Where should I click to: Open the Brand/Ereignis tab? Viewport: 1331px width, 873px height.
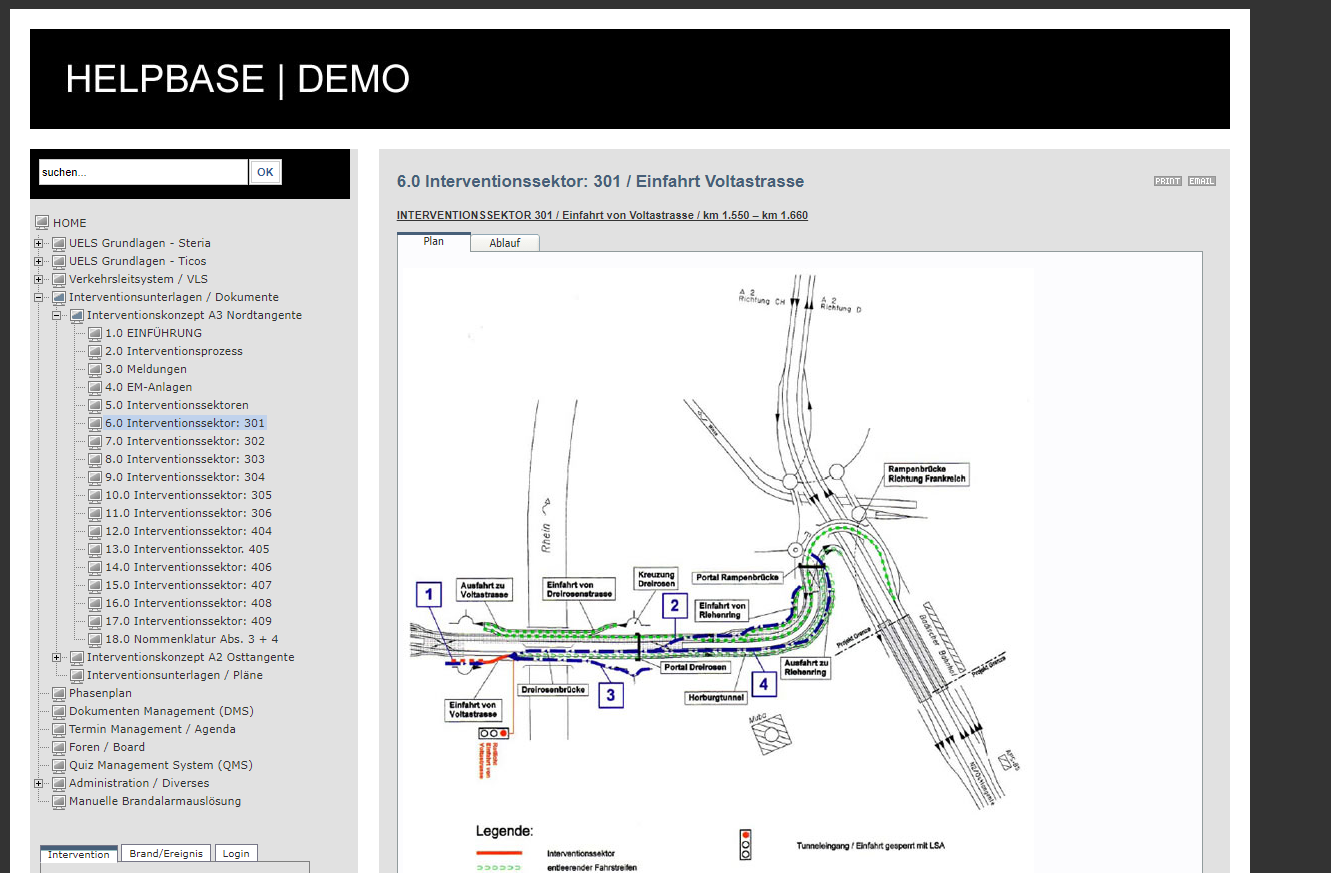tap(166, 854)
